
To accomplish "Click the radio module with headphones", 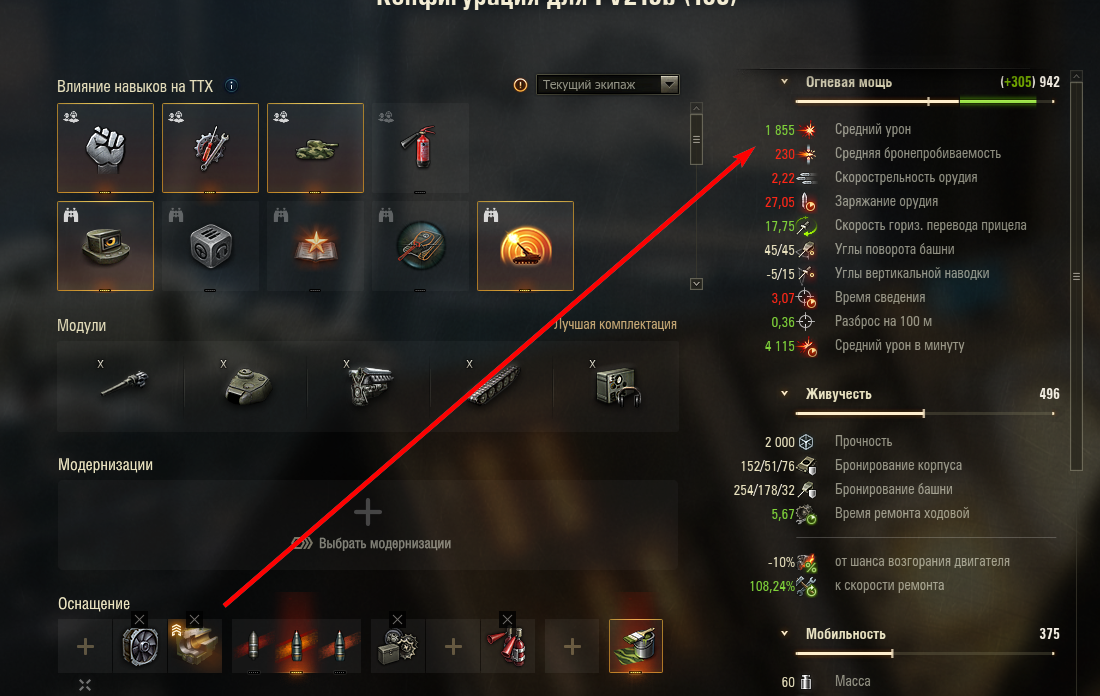I will (617, 387).
